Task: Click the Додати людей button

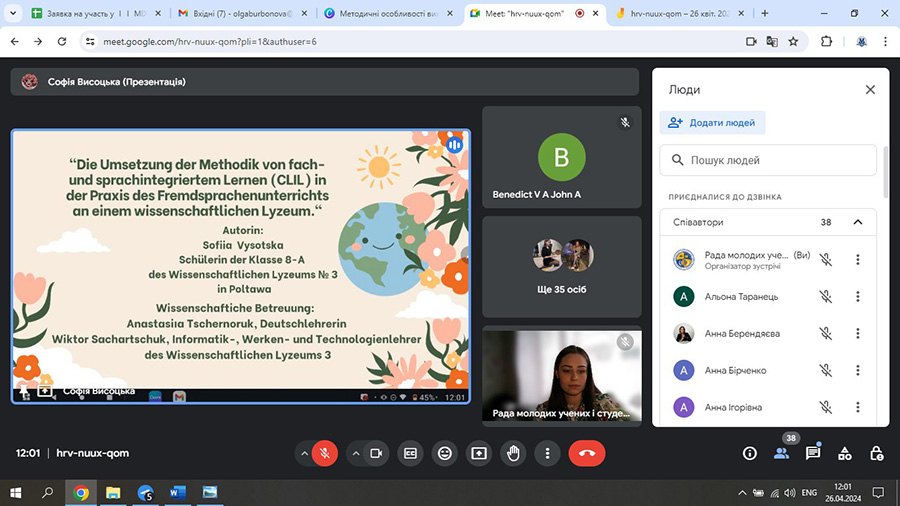Action: 713,122
